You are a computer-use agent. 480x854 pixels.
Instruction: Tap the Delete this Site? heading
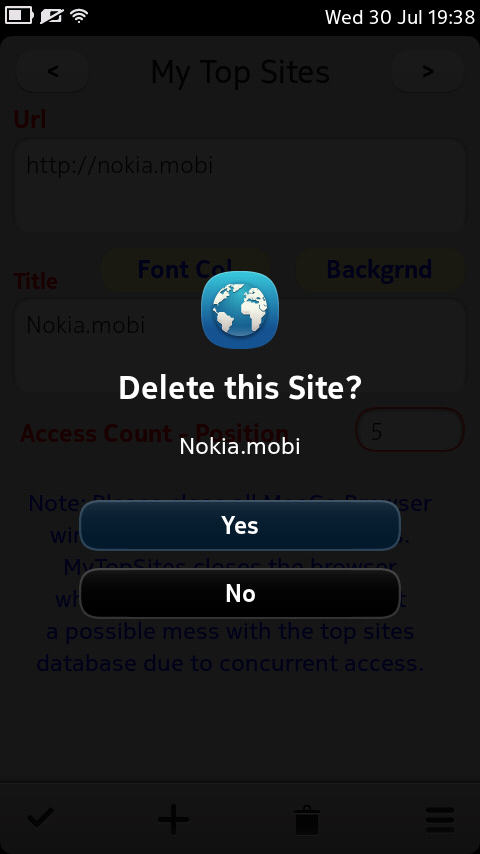tap(240, 388)
